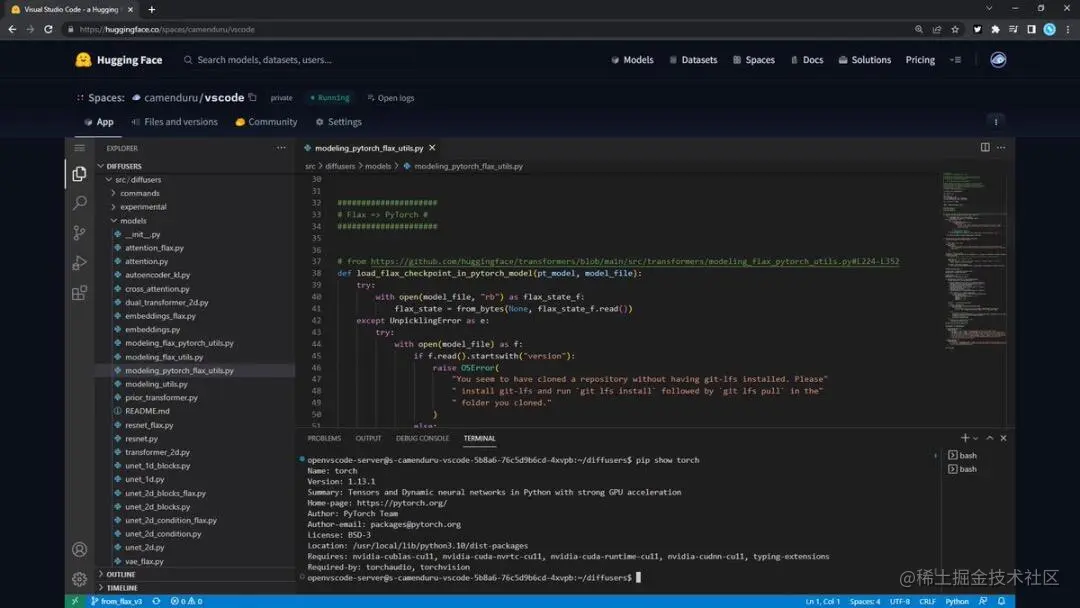Screen dimensions: 1080x608
Task: Open the Source Control view
Action: pyautogui.click(x=79, y=233)
